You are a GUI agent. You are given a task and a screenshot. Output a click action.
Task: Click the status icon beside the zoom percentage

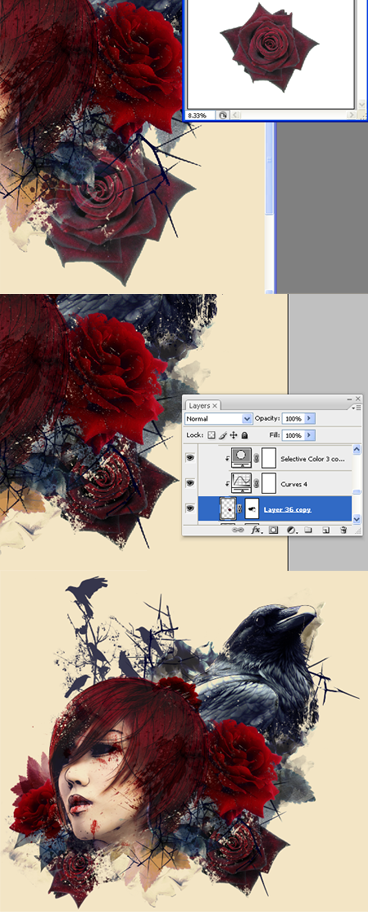click(x=223, y=115)
